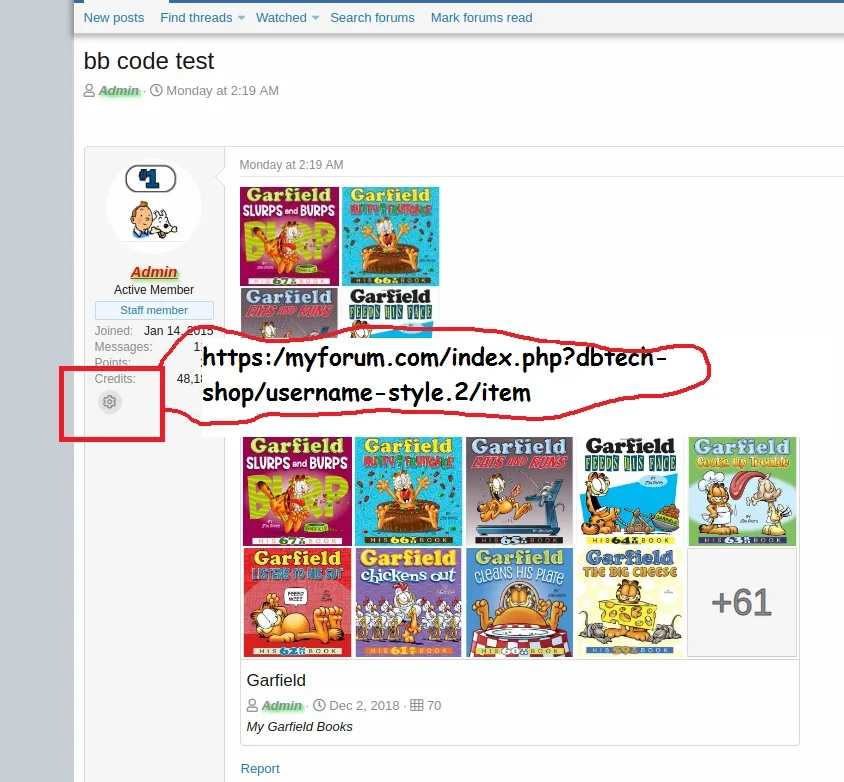Open Garfield Eats and Runs large cover

(519, 491)
